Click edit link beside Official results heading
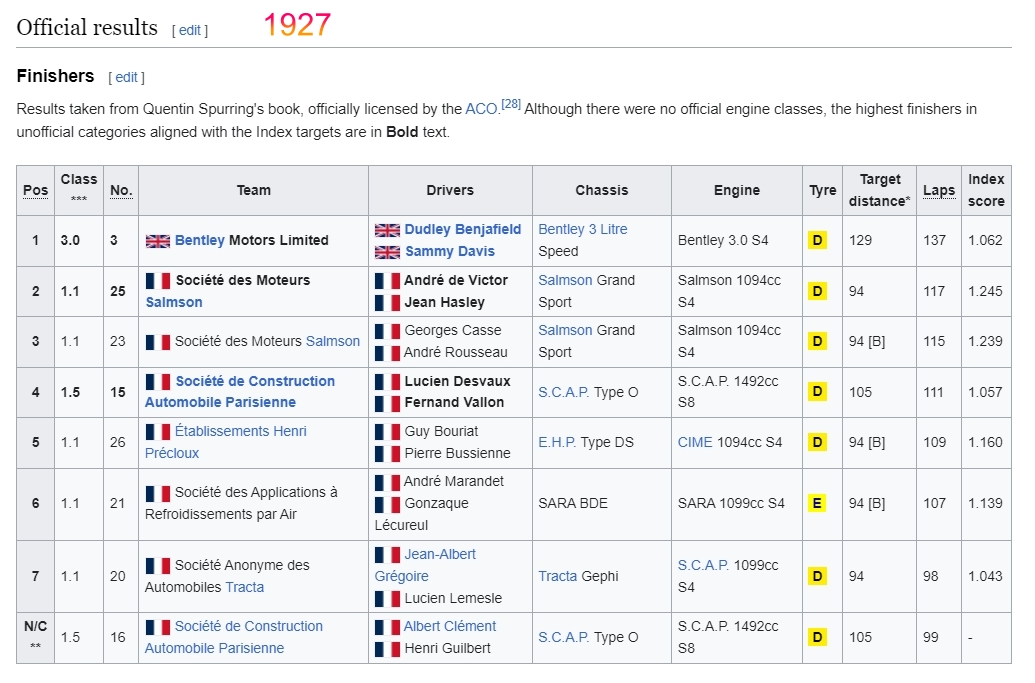This screenshot has height=683, width=1035. (189, 30)
